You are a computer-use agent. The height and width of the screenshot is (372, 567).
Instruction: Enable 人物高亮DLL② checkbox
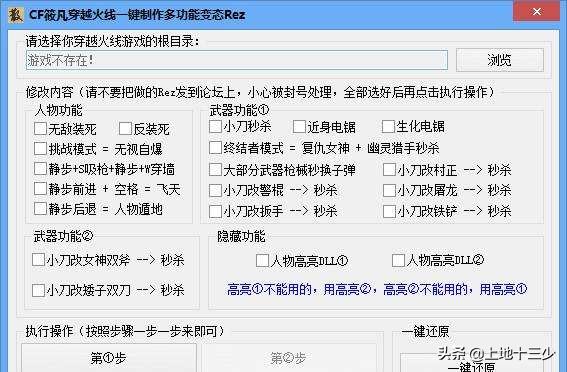pyautogui.click(x=398, y=260)
